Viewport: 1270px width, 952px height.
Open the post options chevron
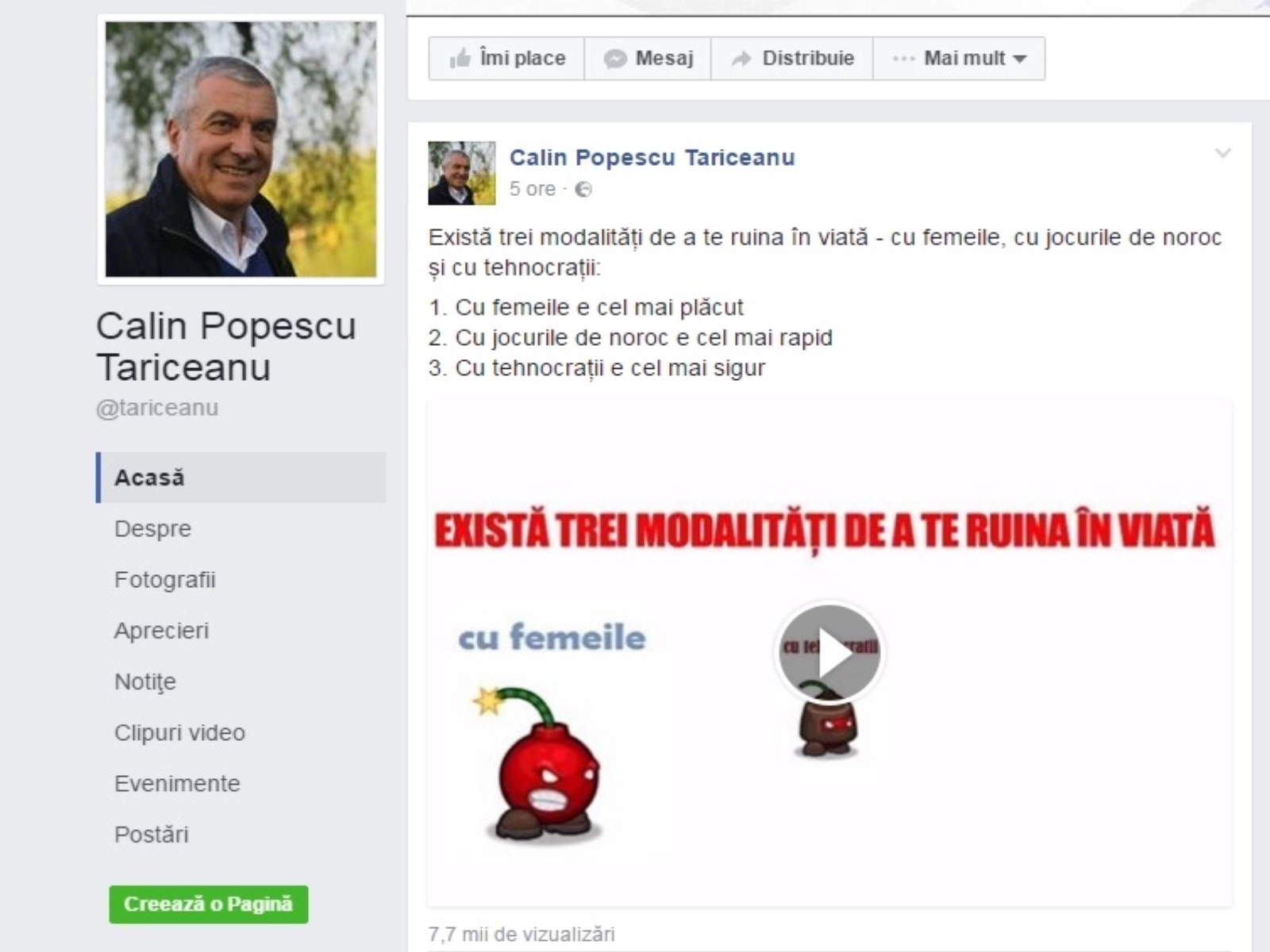point(1223,152)
